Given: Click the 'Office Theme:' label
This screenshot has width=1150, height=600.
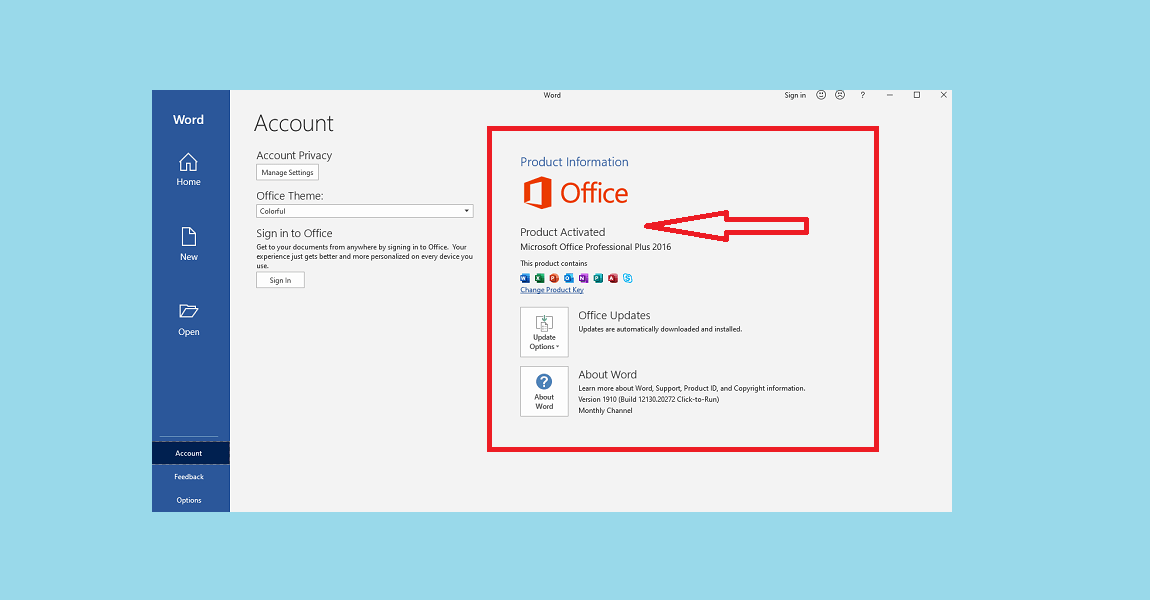Looking at the screenshot, I should coord(290,196).
